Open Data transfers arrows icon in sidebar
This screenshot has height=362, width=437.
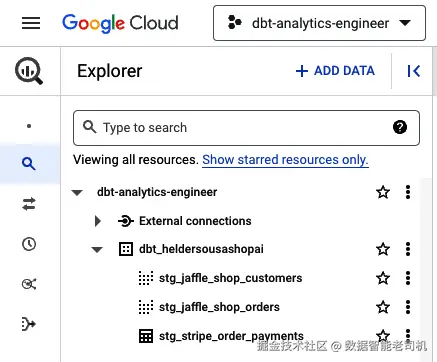point(29,204)
